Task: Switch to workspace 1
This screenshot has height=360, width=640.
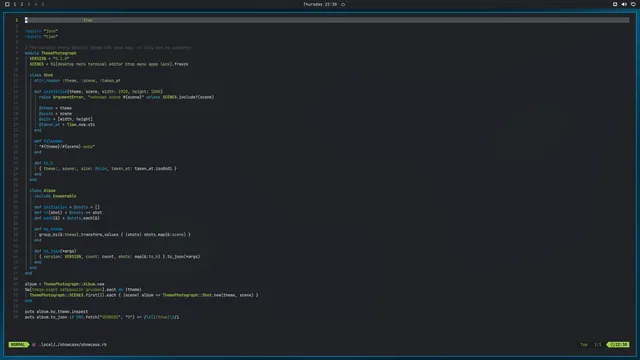Action: tap(15, 4)
